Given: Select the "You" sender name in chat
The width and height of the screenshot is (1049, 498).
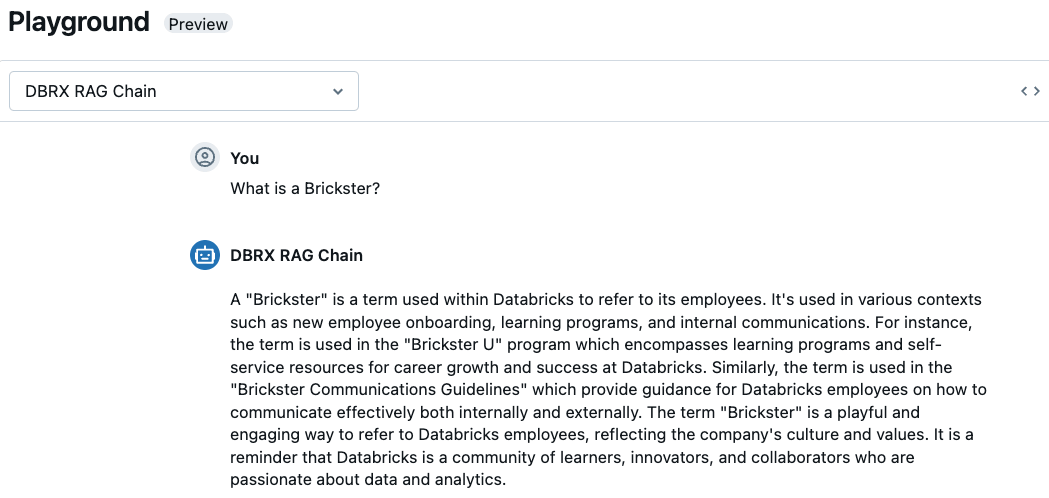Looking at the screenshot, I should coord(245,158).
